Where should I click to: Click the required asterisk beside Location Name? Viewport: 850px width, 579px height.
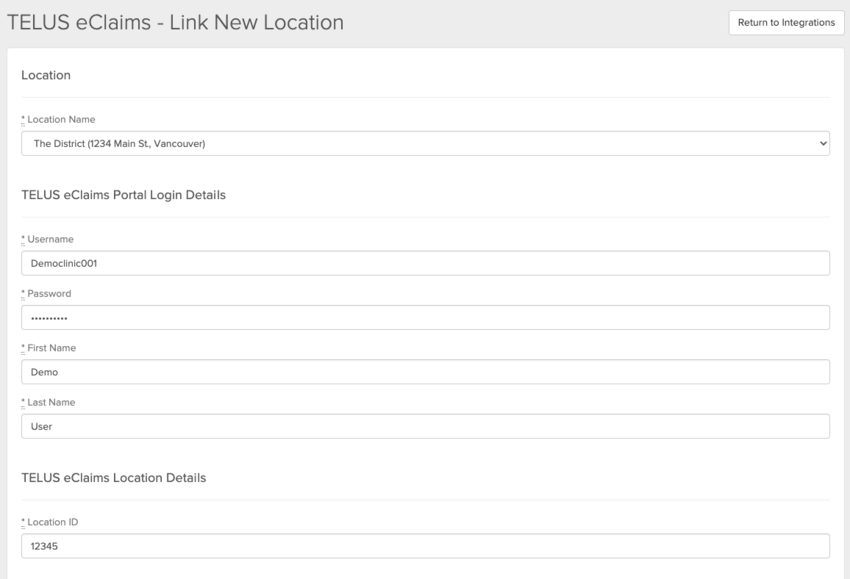coord(23,120)
